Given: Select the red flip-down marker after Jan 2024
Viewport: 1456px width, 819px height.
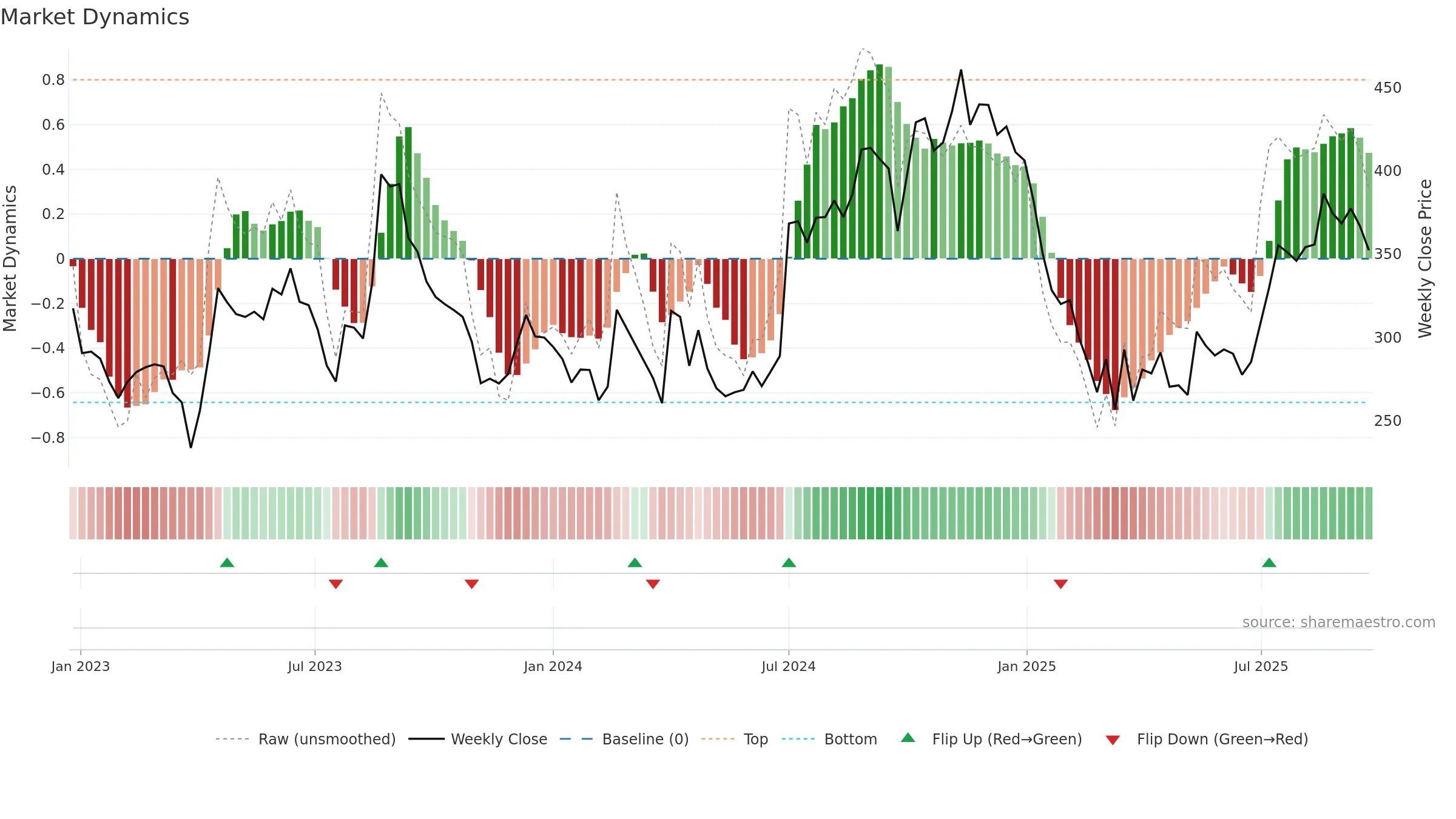Looking at the screenshot, I should pyautogui.click(x=653, y=584).
